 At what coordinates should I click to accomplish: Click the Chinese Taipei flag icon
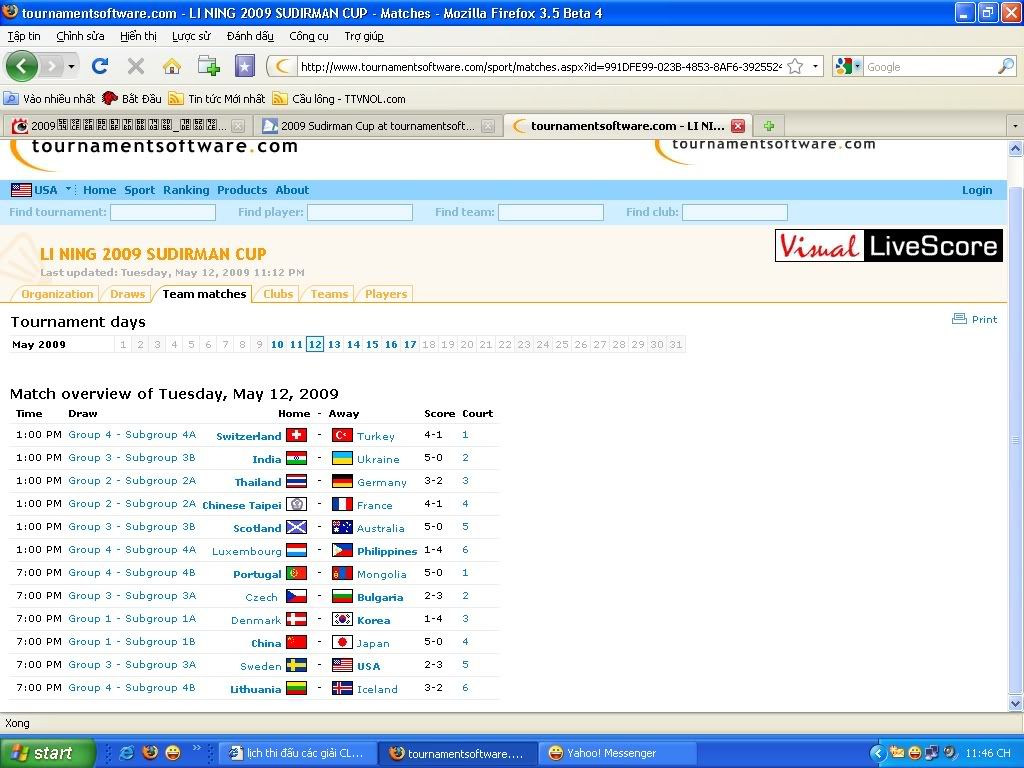coord(296,504)
